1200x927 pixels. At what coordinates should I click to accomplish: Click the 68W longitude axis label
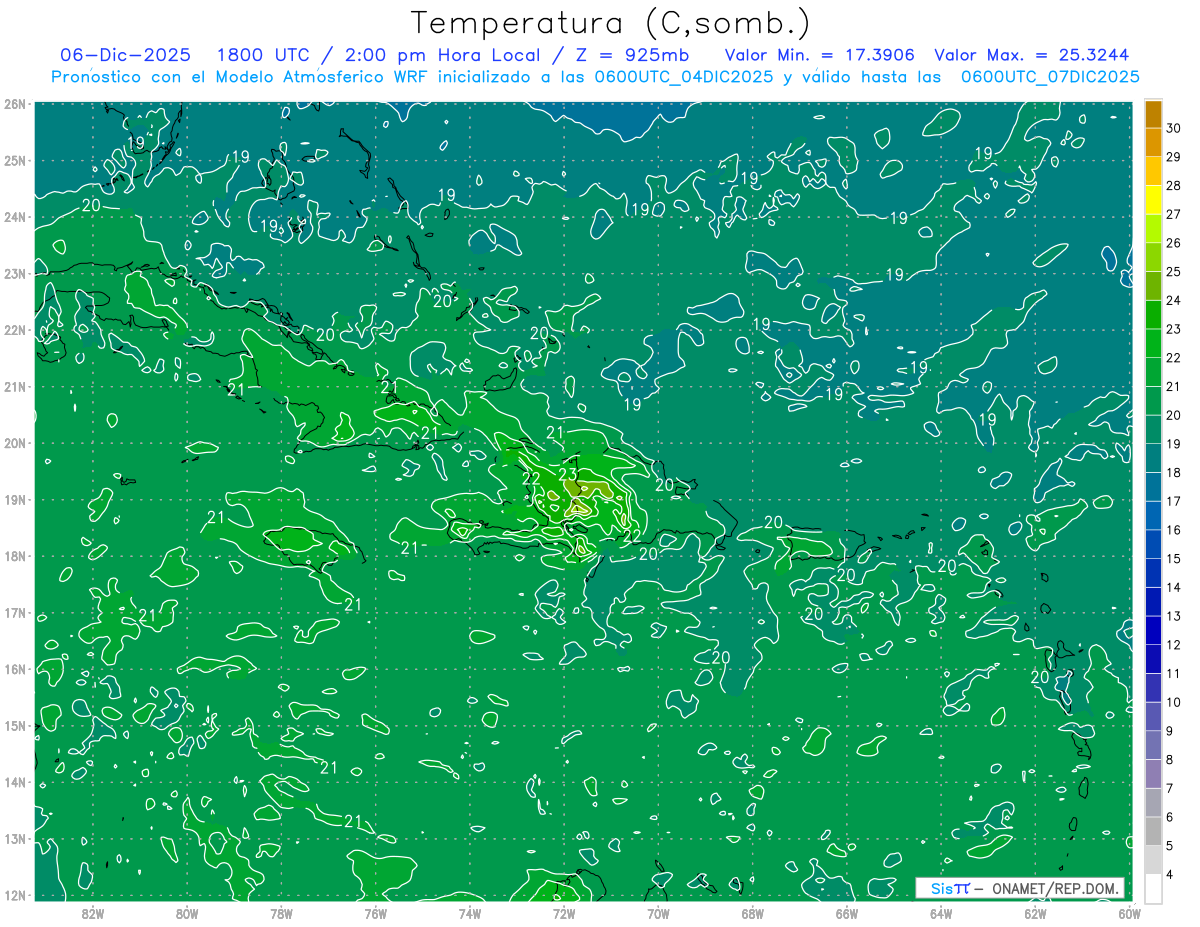pyautogui.click(x=752, y=912)
